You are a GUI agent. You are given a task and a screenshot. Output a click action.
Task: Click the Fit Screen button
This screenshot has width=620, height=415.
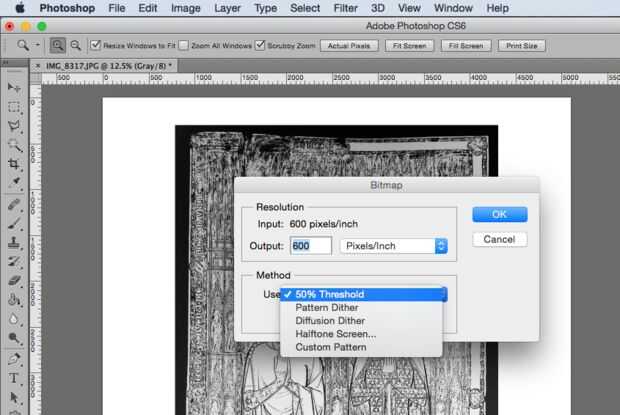coord(409,45)
